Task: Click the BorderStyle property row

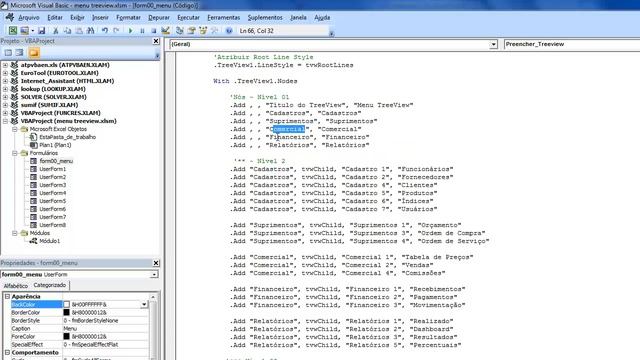Action: [80, 320]
